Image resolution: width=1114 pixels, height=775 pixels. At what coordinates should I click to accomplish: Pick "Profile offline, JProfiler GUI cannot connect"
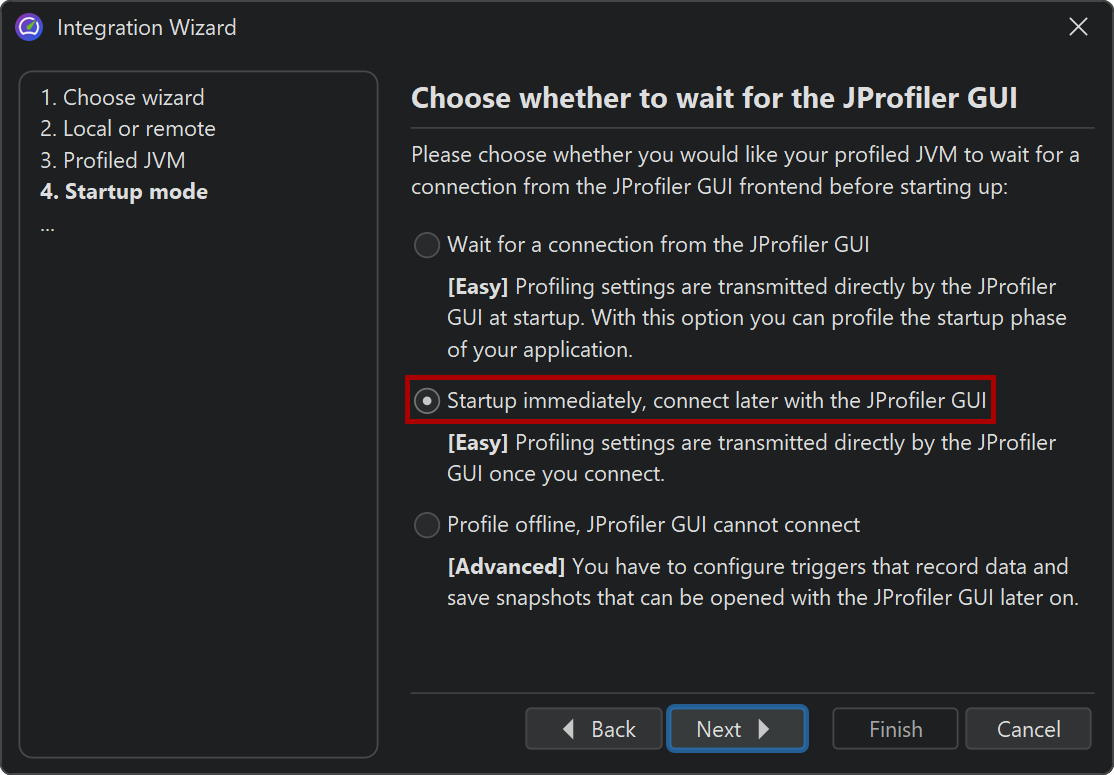click(x=427, y=525)
